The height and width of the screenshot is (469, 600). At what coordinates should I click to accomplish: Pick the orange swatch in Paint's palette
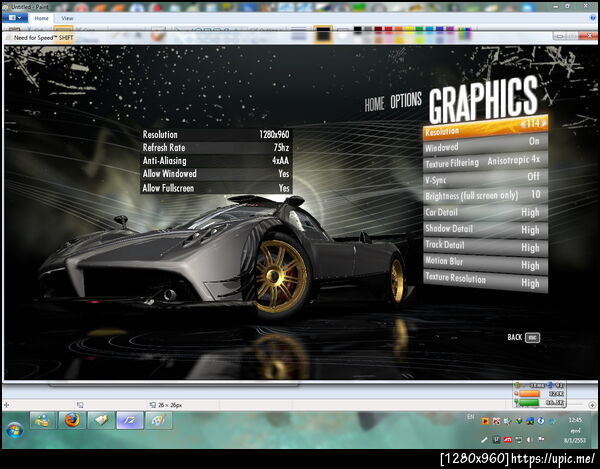coord(399,29)
